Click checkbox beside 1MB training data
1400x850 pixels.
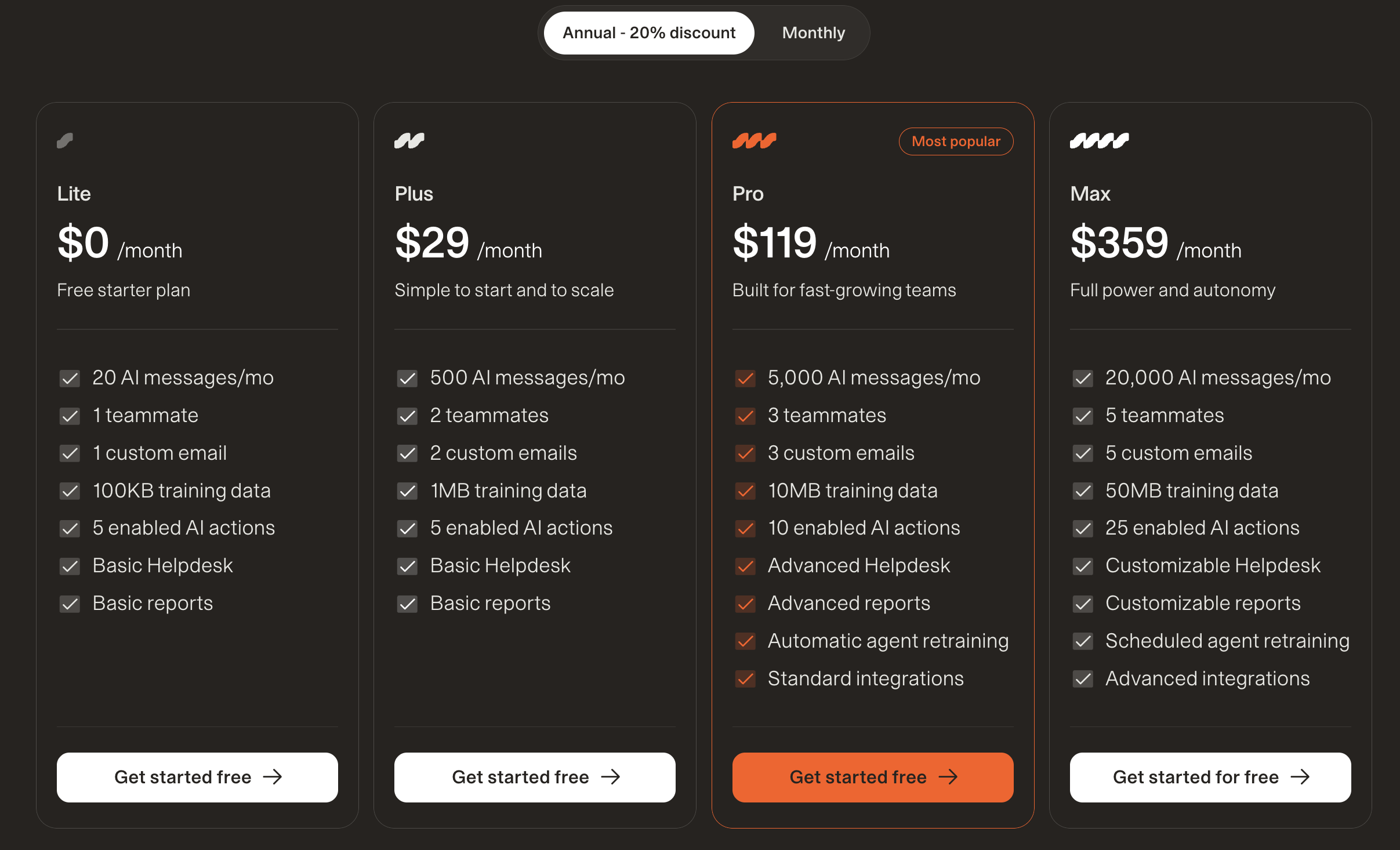click(407, 491)
